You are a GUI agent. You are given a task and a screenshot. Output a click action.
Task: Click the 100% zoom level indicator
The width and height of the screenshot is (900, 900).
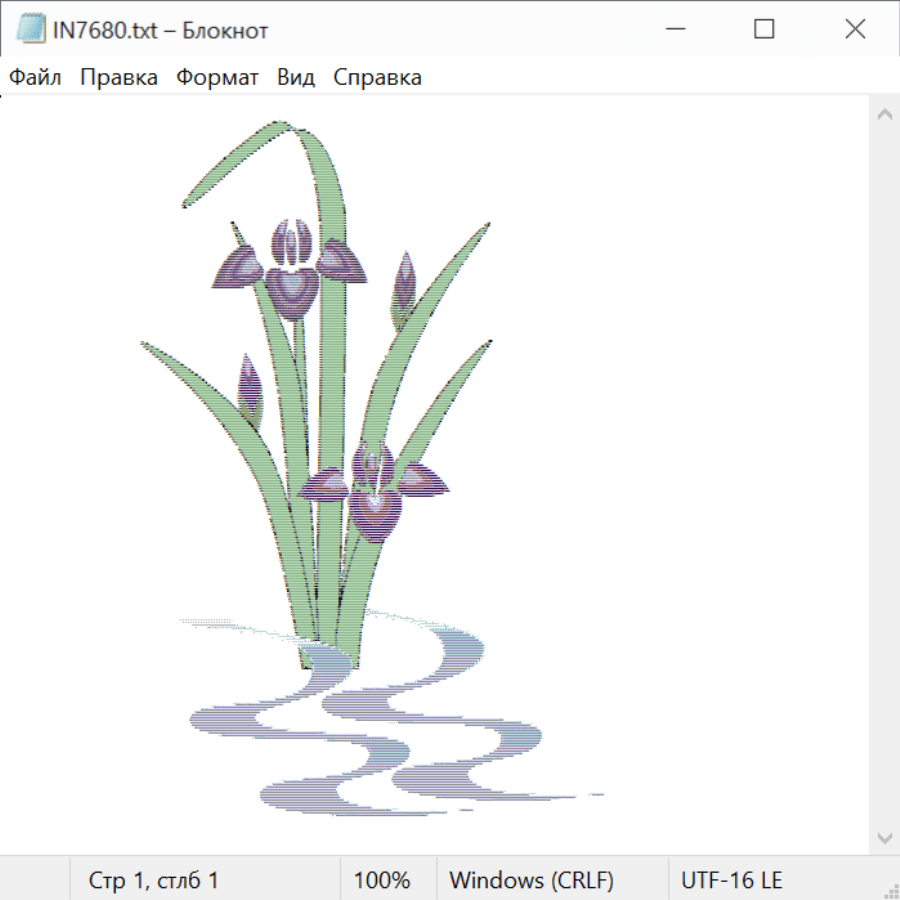tap(382, 881)
